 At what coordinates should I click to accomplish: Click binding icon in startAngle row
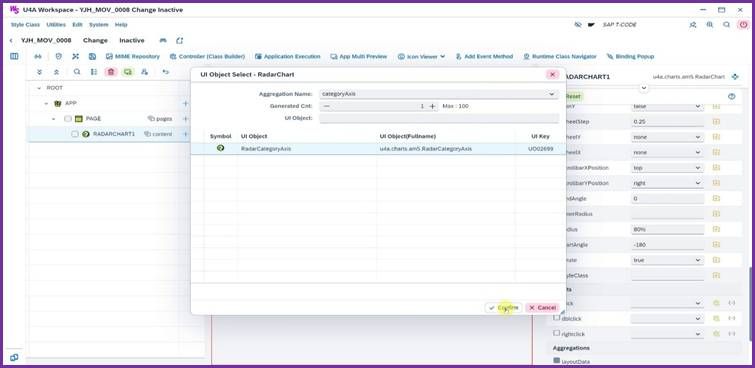point(716,245)
